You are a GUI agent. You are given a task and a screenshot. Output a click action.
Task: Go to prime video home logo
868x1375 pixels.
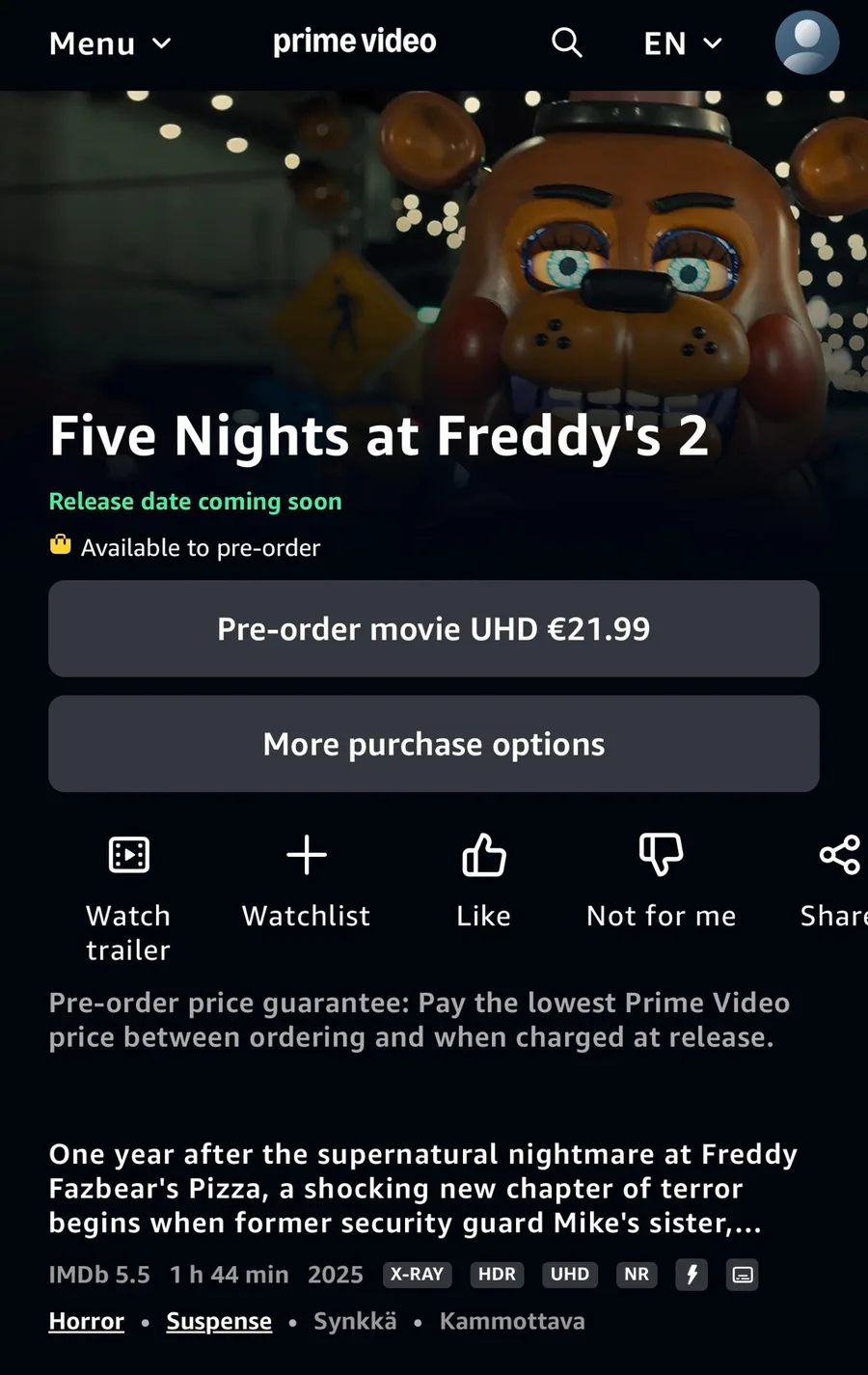pos(354,42)
